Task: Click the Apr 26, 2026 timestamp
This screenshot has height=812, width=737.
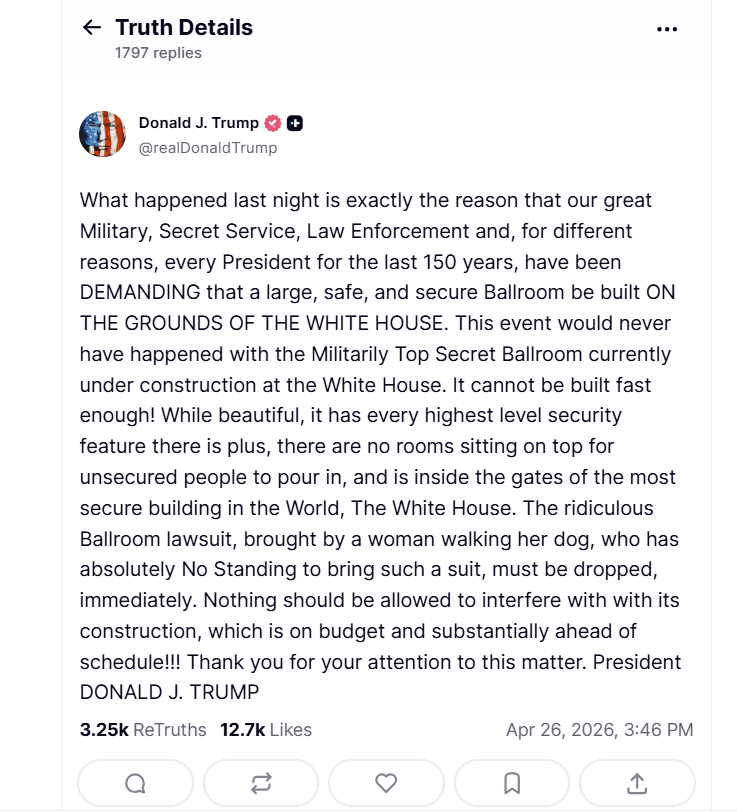Action: click(599, 730)
